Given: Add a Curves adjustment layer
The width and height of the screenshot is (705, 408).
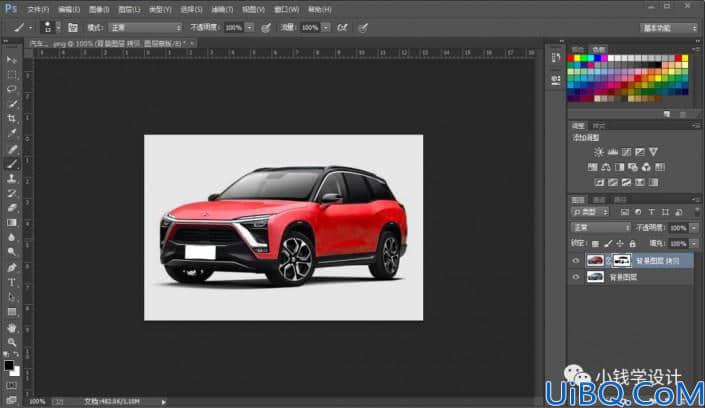Looking at the screenshot, I should click(626, 152).
